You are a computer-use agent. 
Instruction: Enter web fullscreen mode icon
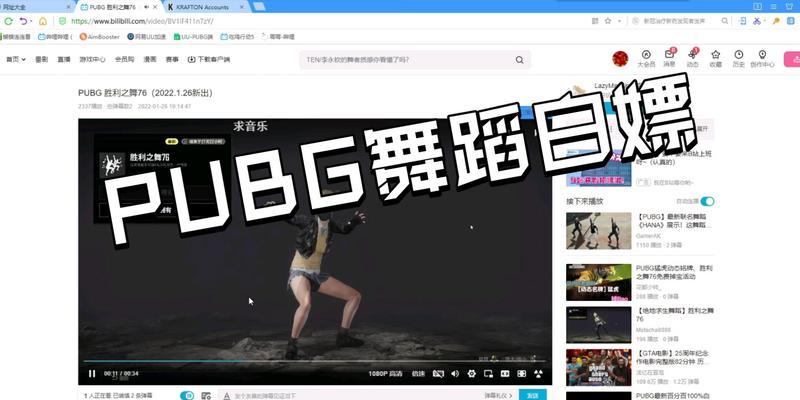521,374
